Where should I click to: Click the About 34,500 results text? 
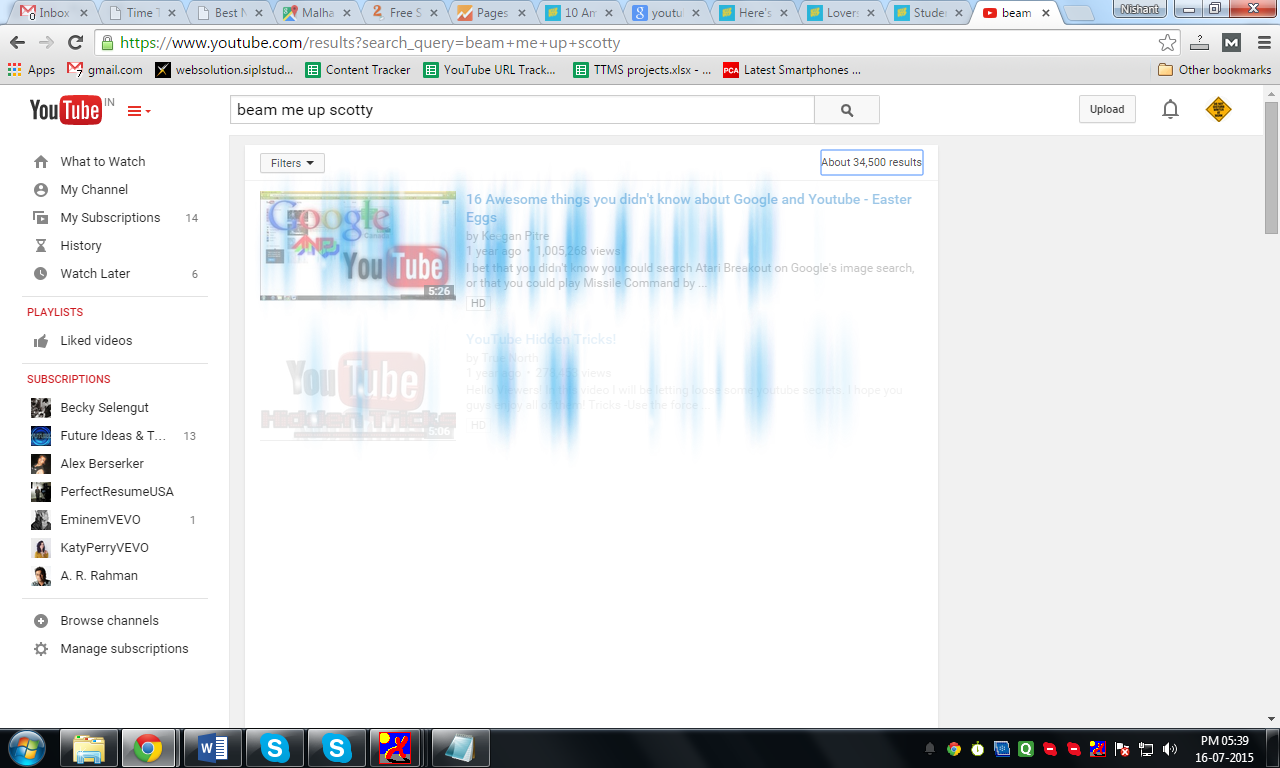(x=872, y=162)
